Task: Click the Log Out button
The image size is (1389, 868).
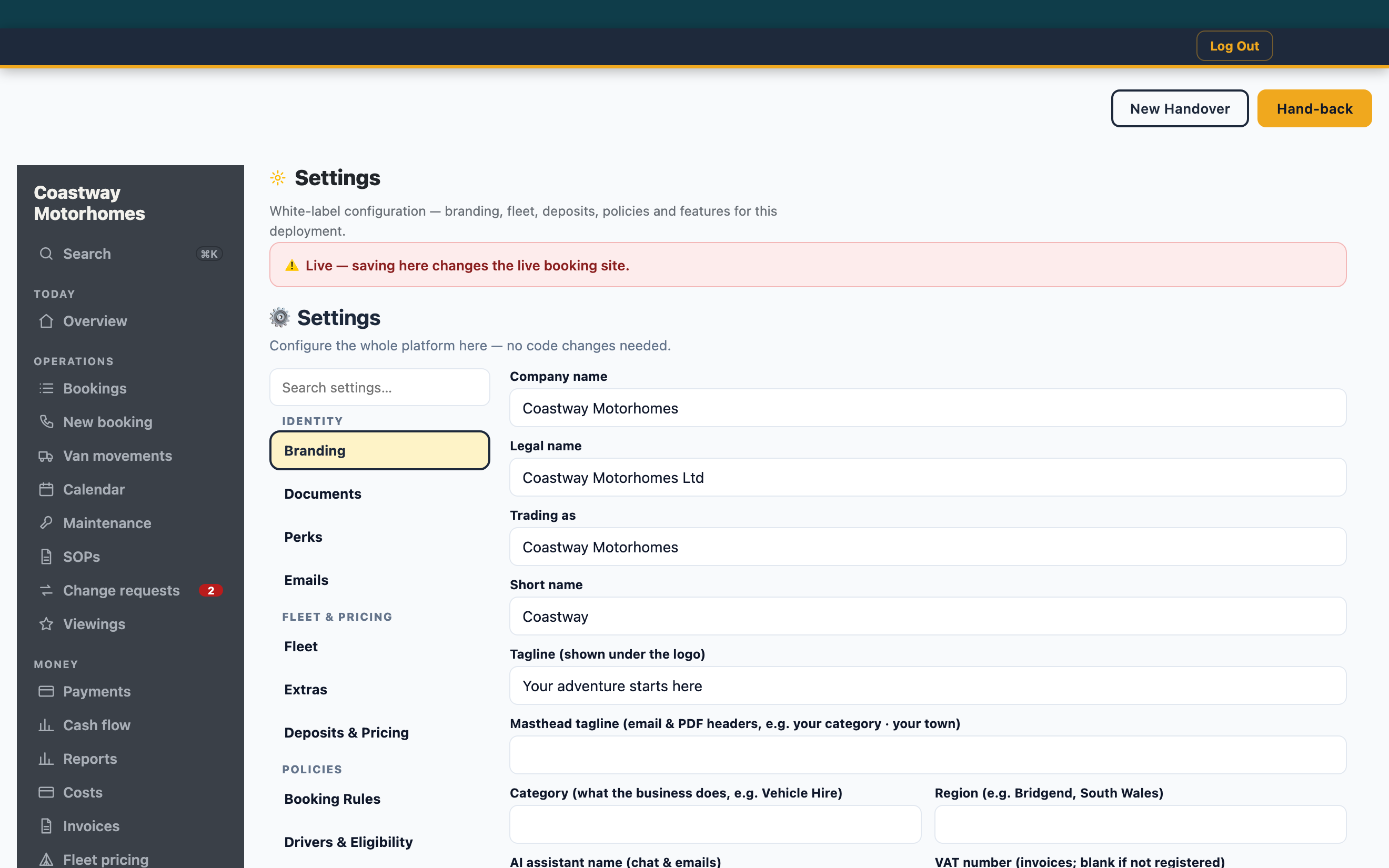Action: (1234, 46)
